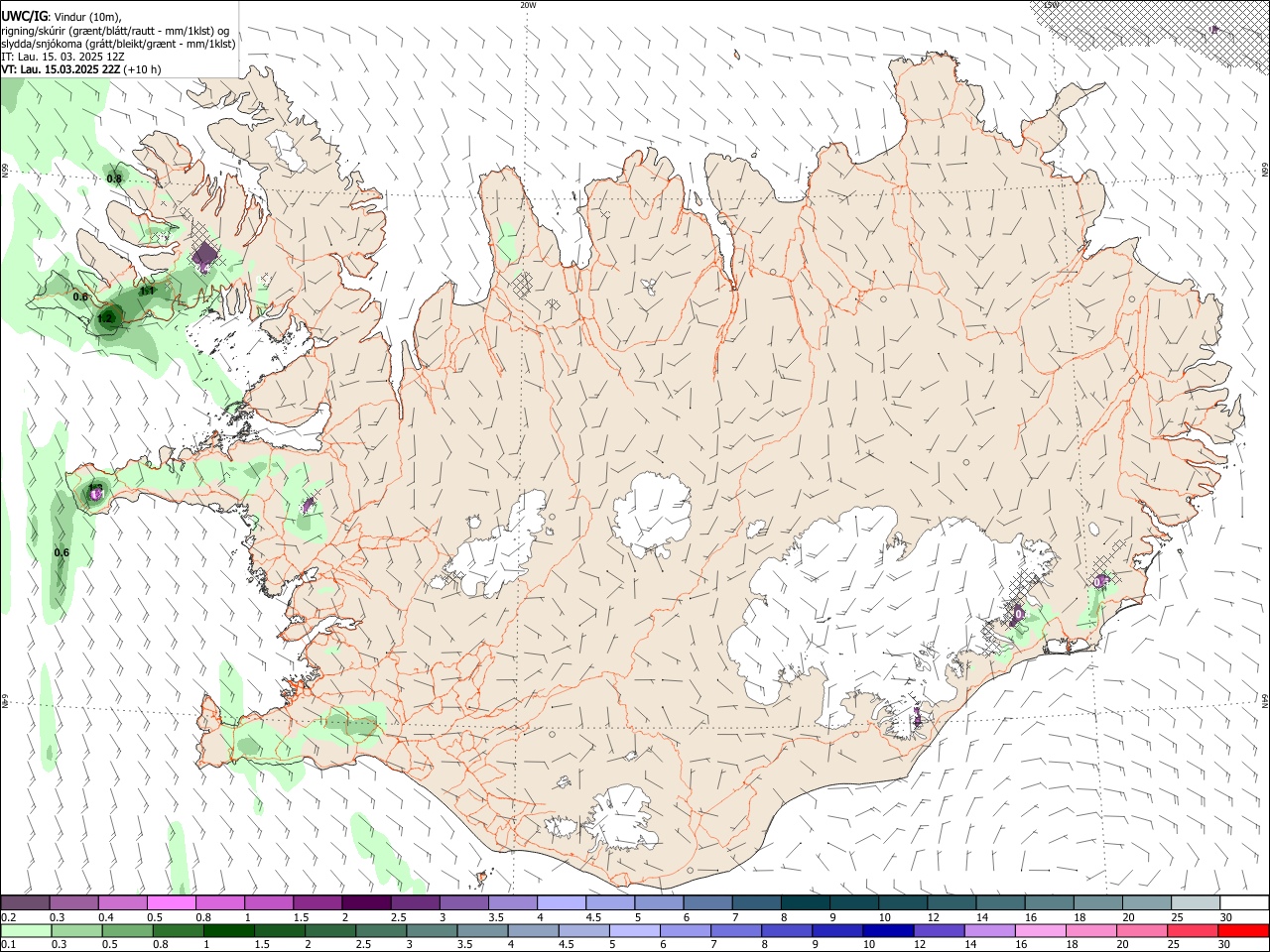The height and width of the screenshot is (952, 1270).
Task: Pick the darkest purple swatch in upper legend row
Action: pyautogui.click(x=365, y=902)
